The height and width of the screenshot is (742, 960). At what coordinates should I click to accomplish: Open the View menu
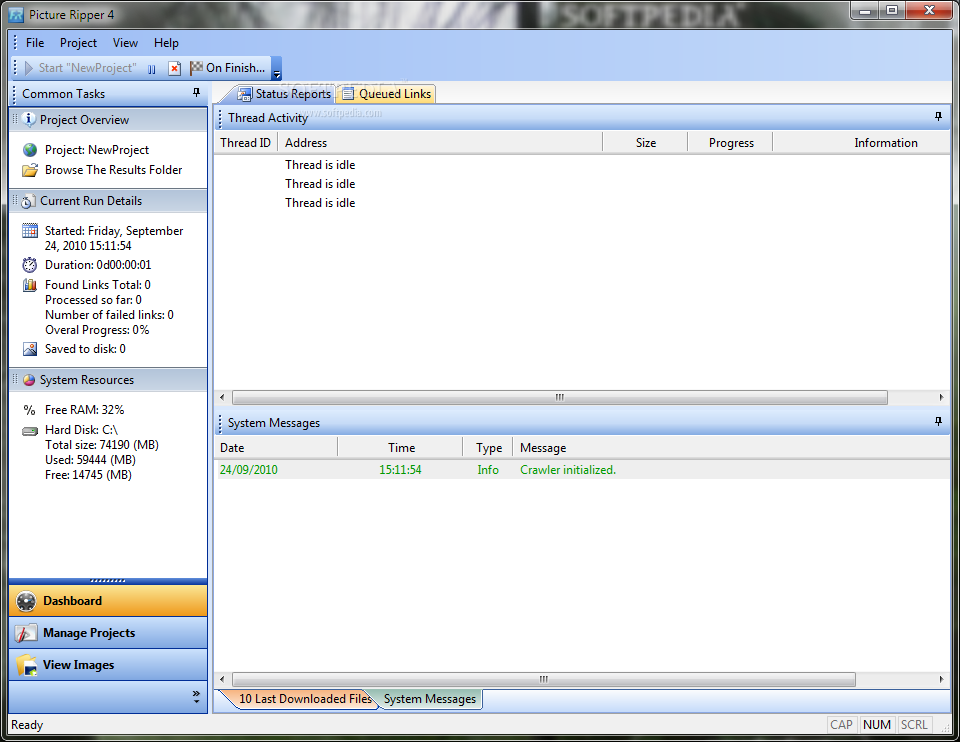tap(125, 43)
